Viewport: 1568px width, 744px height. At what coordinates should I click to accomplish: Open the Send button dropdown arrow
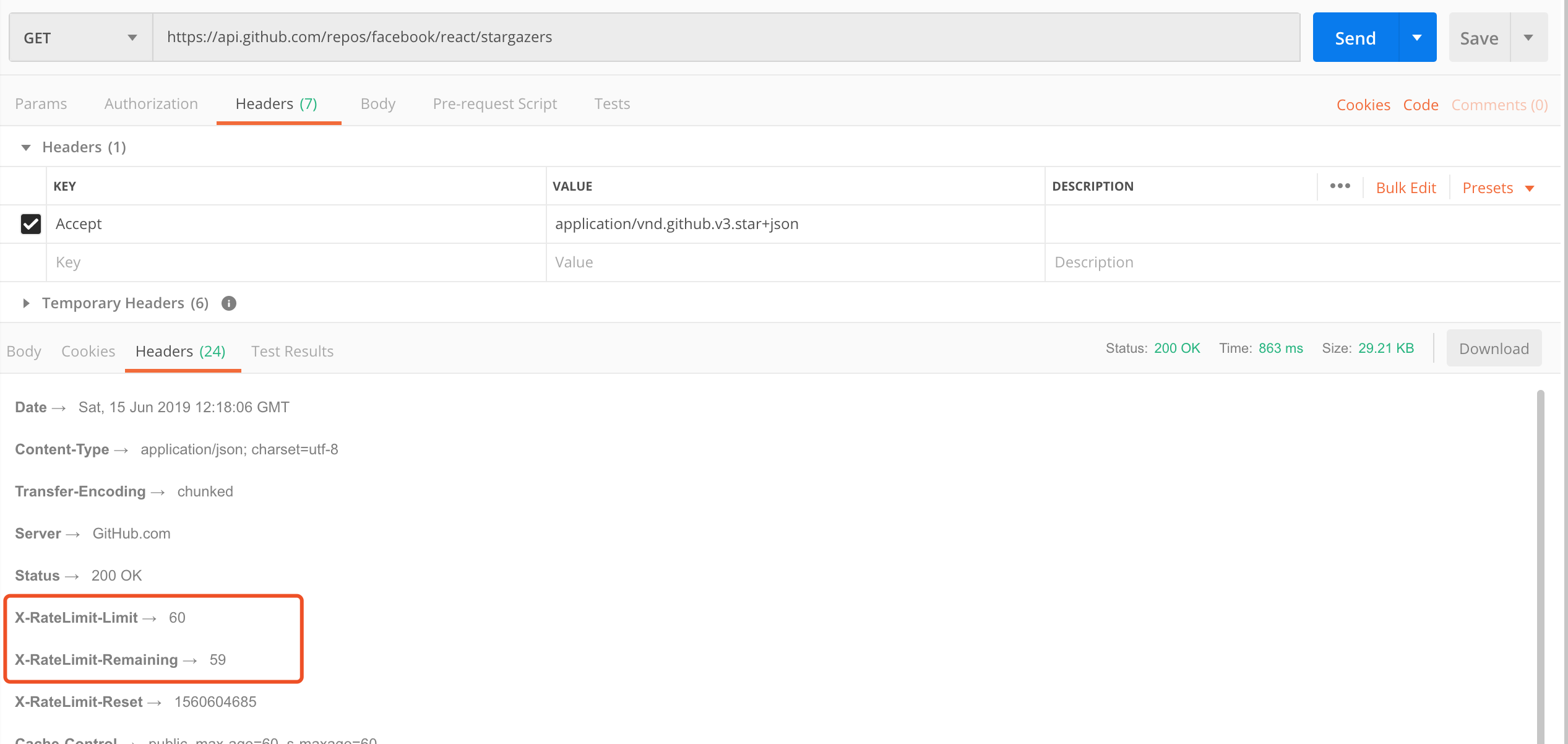click(x=1418, y=37)
